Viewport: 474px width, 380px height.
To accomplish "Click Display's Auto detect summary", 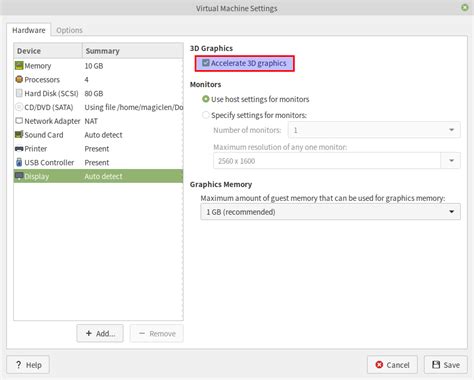I will [x=103, y=176].
